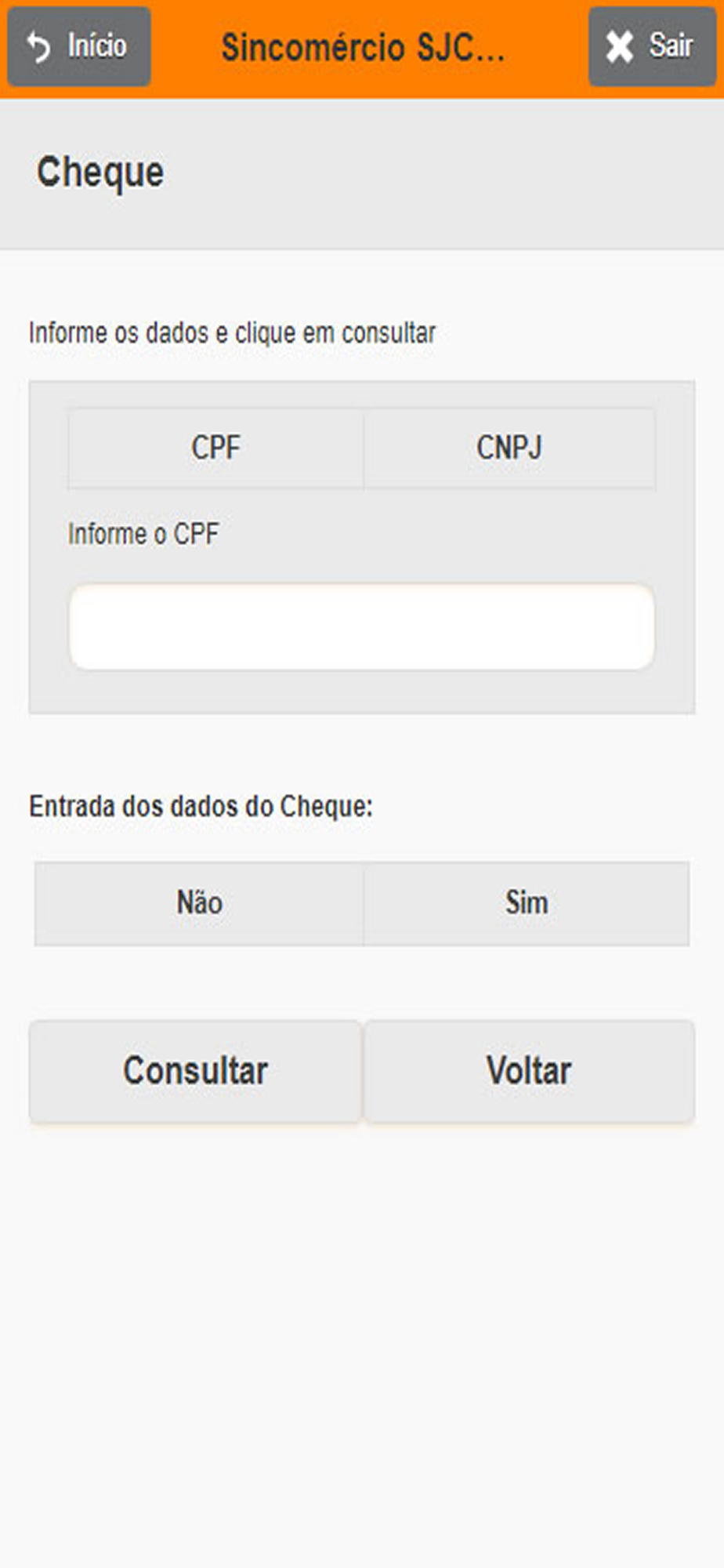
Task: Click the Consultar button
Action: coord(195,1071)
